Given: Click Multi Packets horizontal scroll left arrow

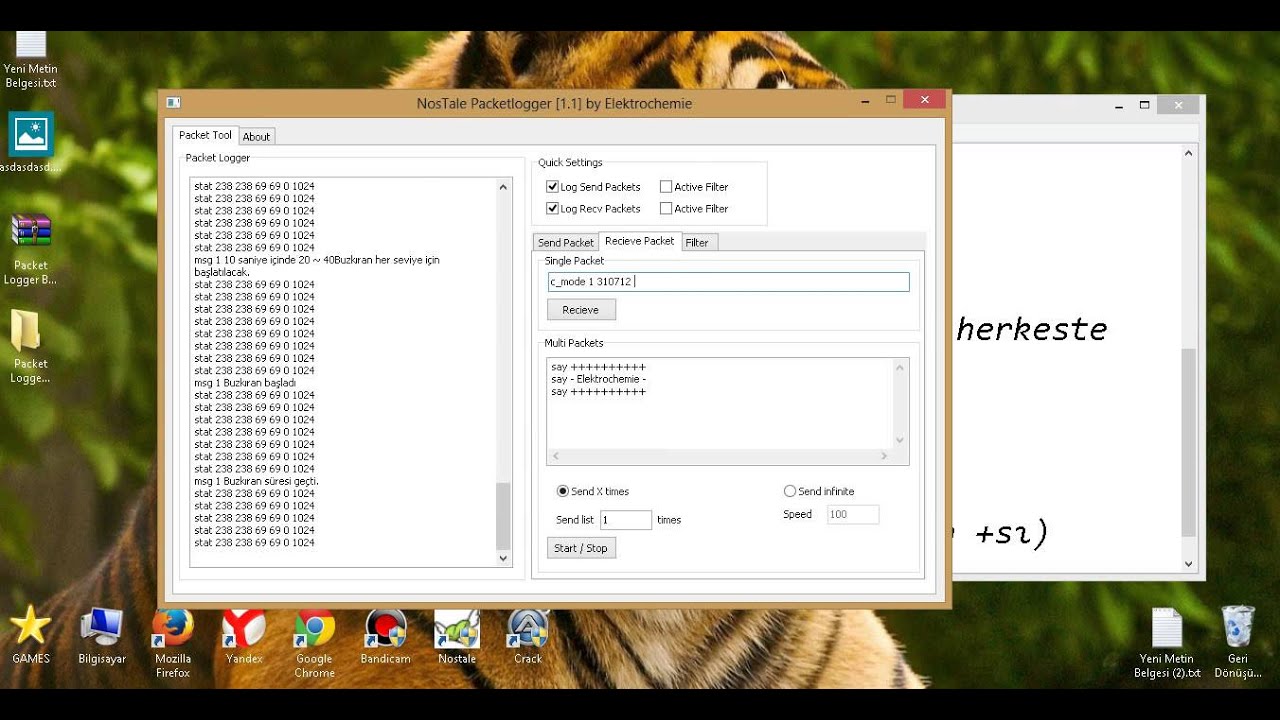Looking at the screenshot, I should click(555, 456).
